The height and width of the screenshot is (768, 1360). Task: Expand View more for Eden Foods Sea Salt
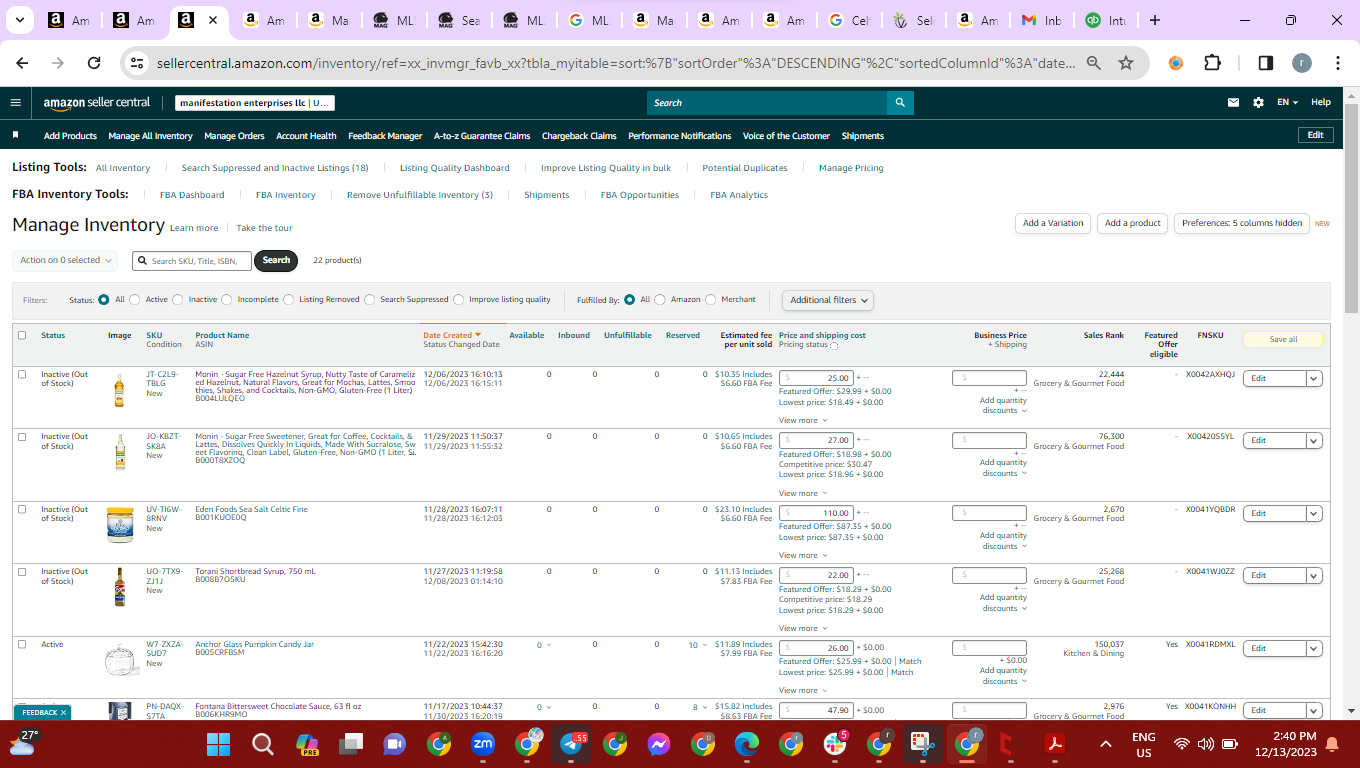803,555
